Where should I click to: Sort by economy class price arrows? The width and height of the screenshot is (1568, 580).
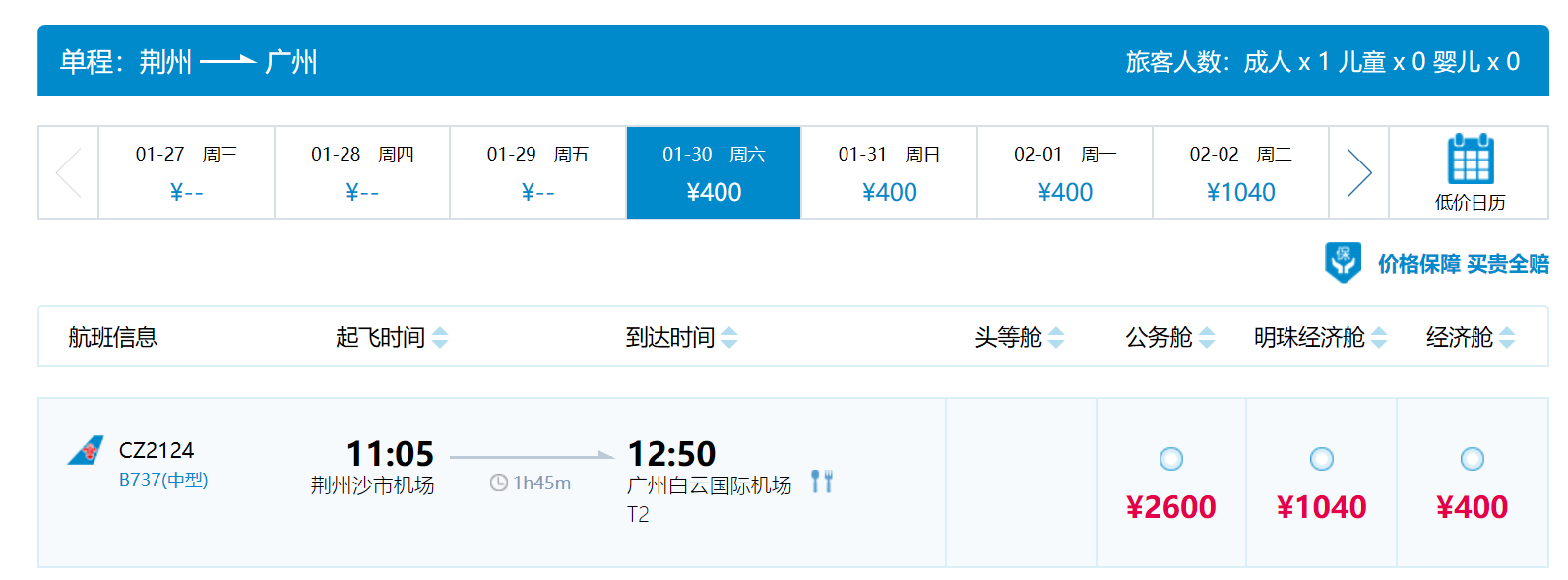[1507, 338]
